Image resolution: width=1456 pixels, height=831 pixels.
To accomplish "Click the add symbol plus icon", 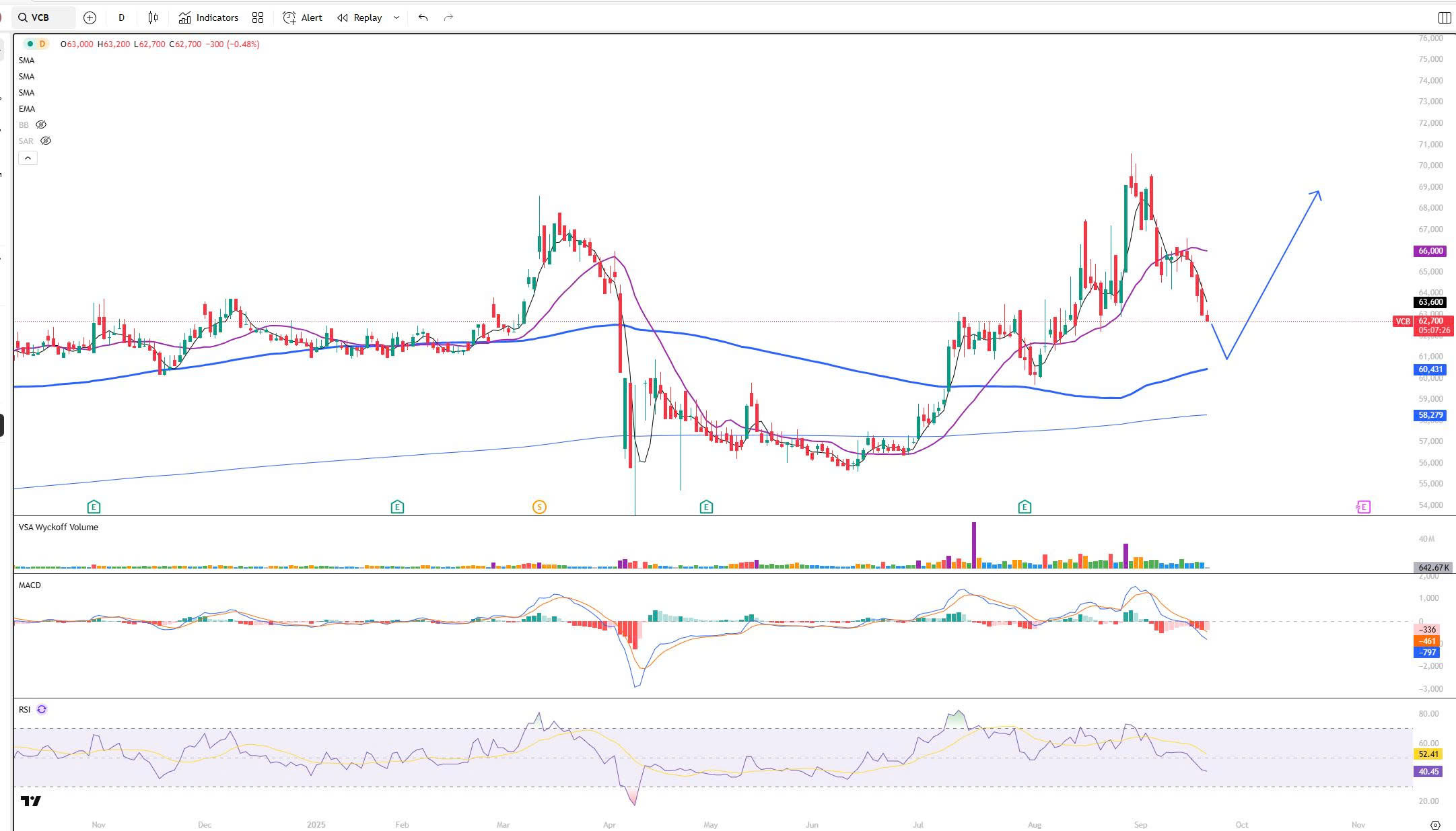I will [x=90, y=18].
